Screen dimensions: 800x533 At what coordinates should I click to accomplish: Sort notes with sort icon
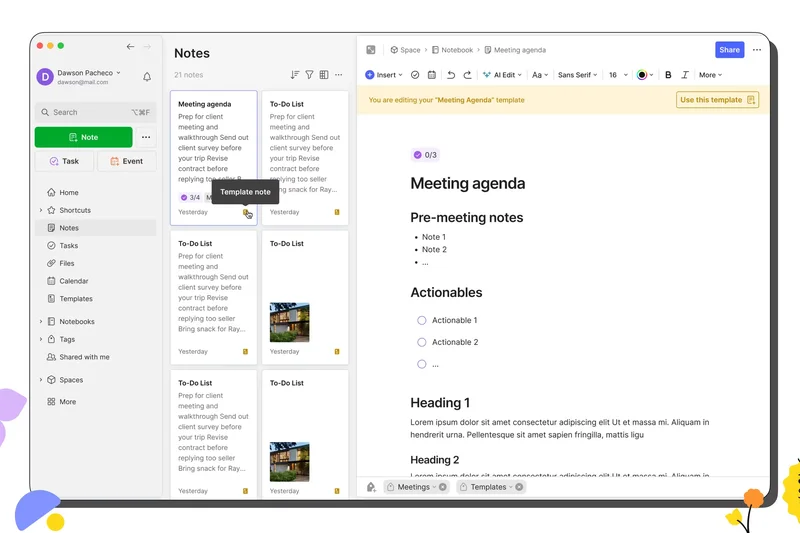pyautogui.click(x=294, y=75)
